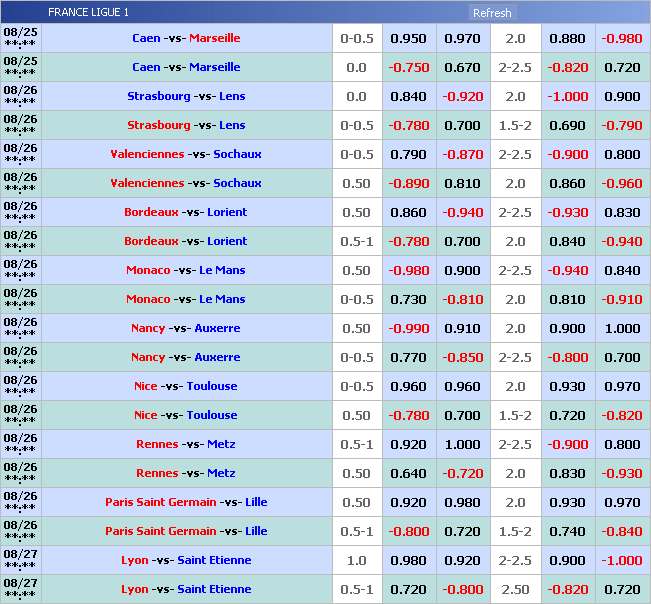Pick the -0.870 odds for Valenciennes vs Sochaux

point(462,155)
